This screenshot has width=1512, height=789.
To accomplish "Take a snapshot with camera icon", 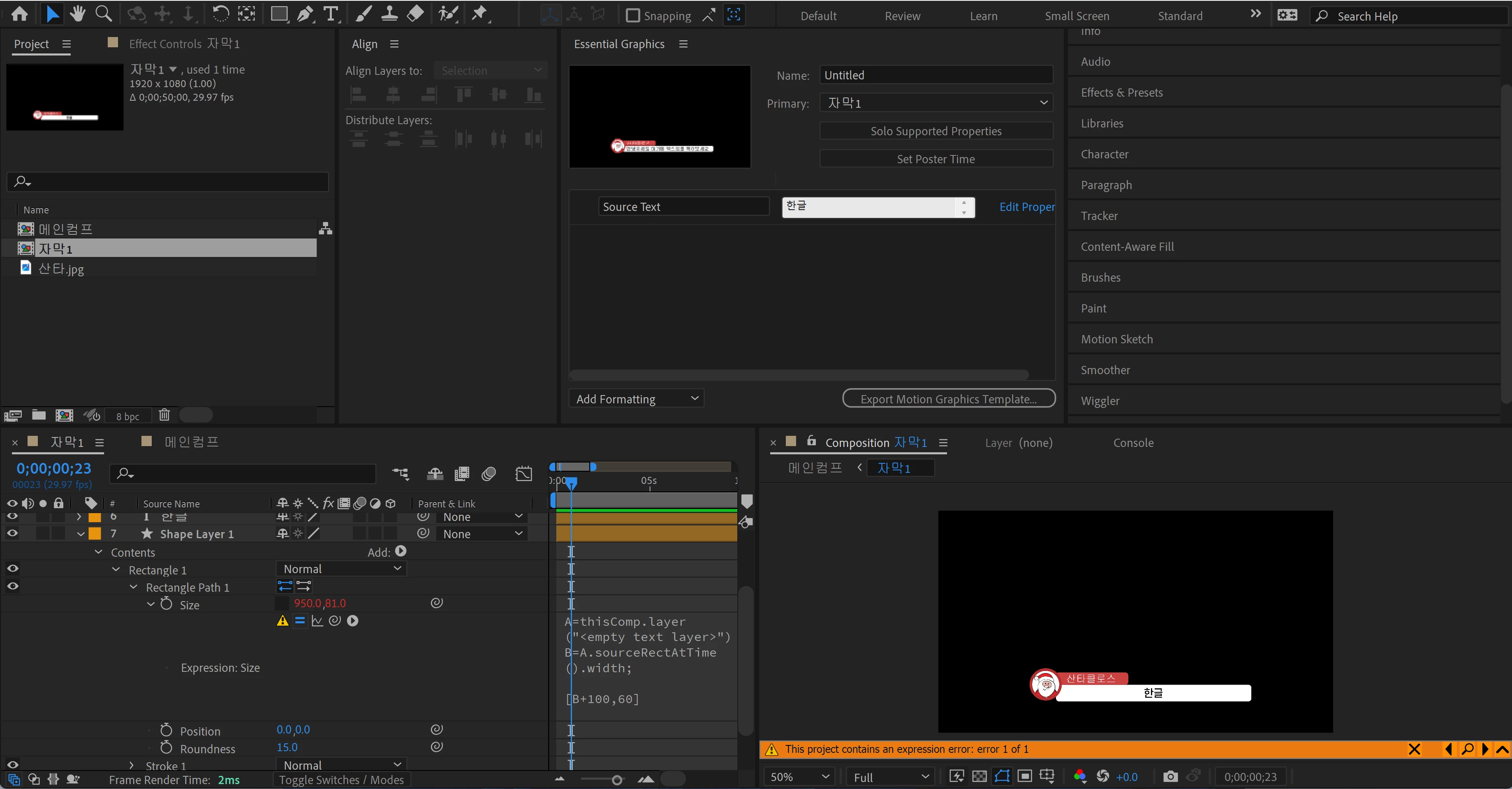I will 1170,777.
